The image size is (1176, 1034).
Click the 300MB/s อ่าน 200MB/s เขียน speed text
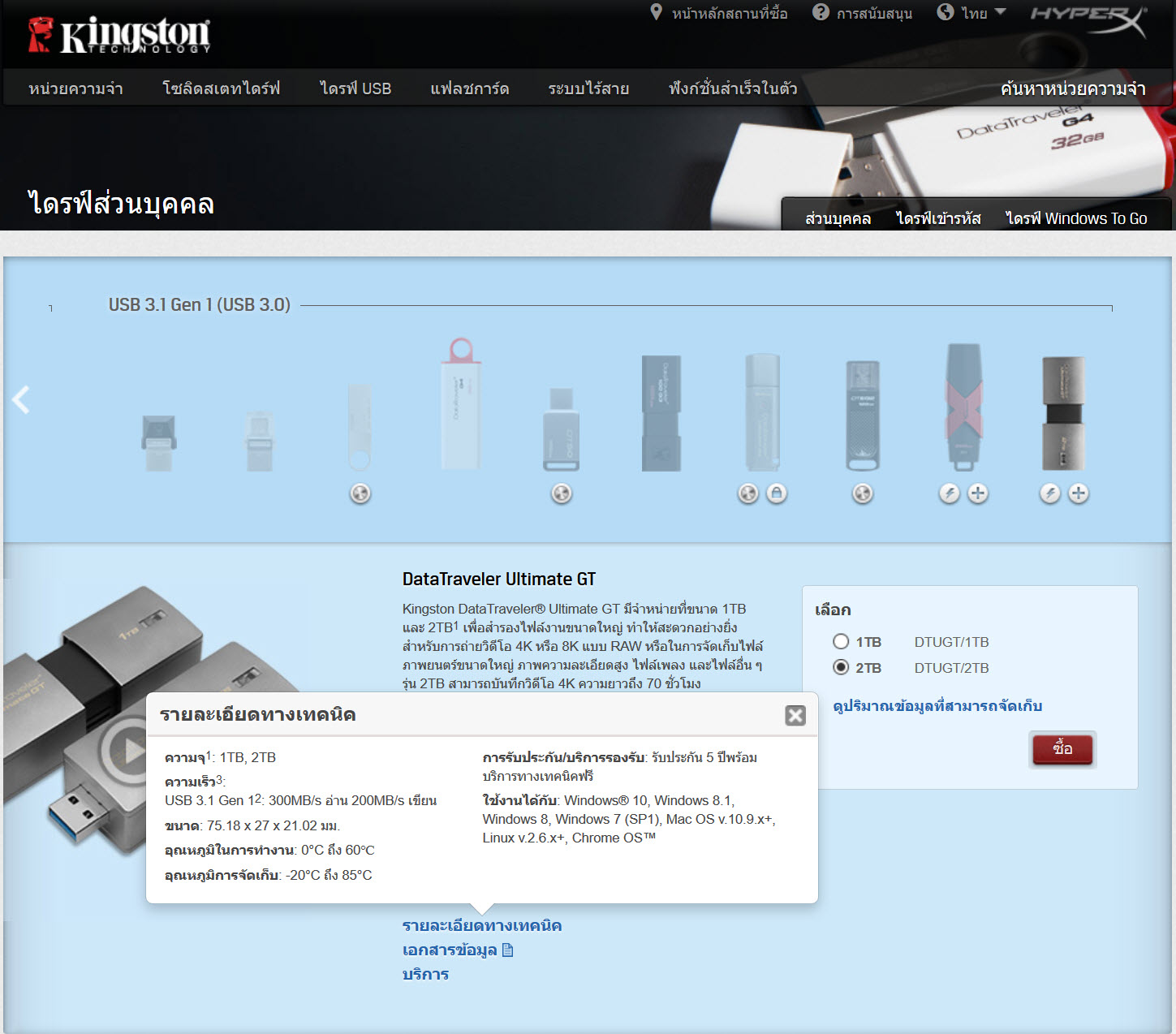click(352, 800)
